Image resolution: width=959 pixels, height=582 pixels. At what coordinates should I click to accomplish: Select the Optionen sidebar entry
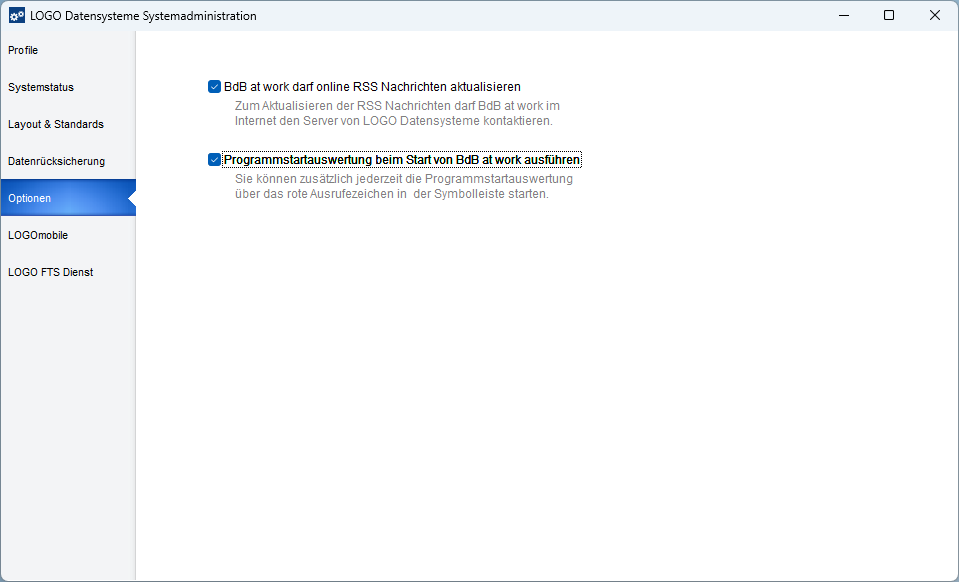coord(68,198)
